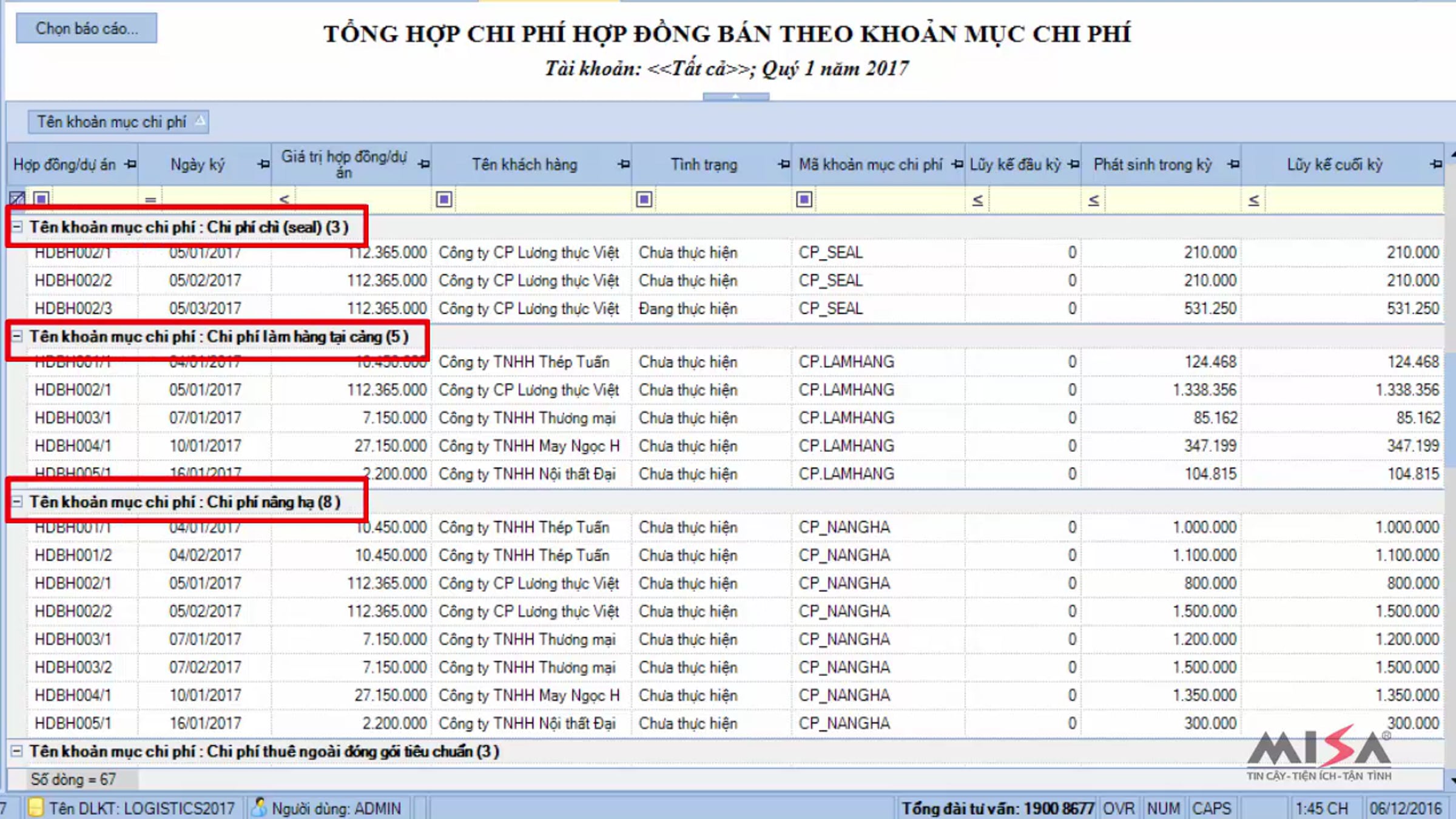Image resolution: width=1456 pixels, height=819 pixels.
Task: Click the filter editor icon in filter row
Action: 17,199
